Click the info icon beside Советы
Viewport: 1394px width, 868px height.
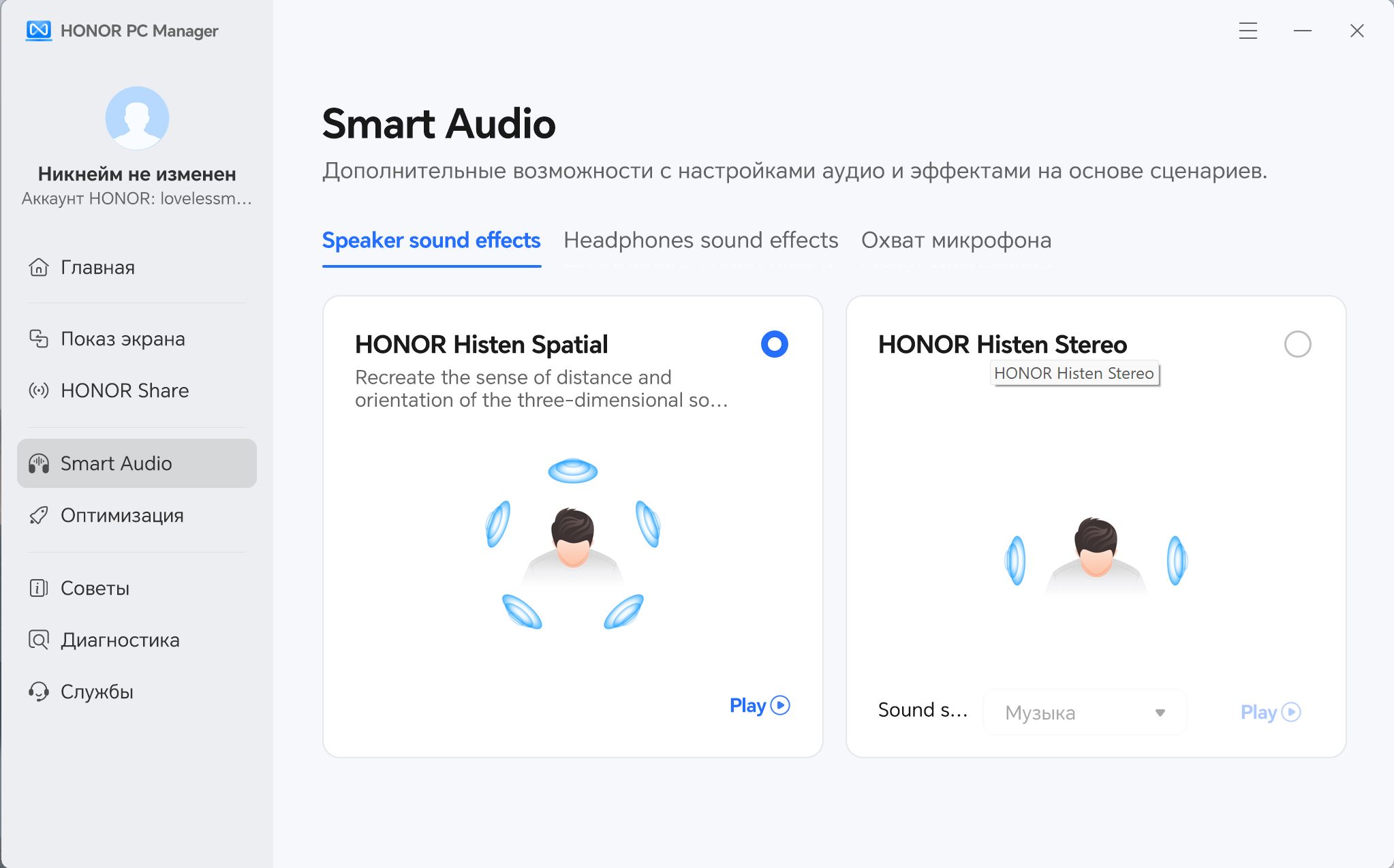coord(39,588)
